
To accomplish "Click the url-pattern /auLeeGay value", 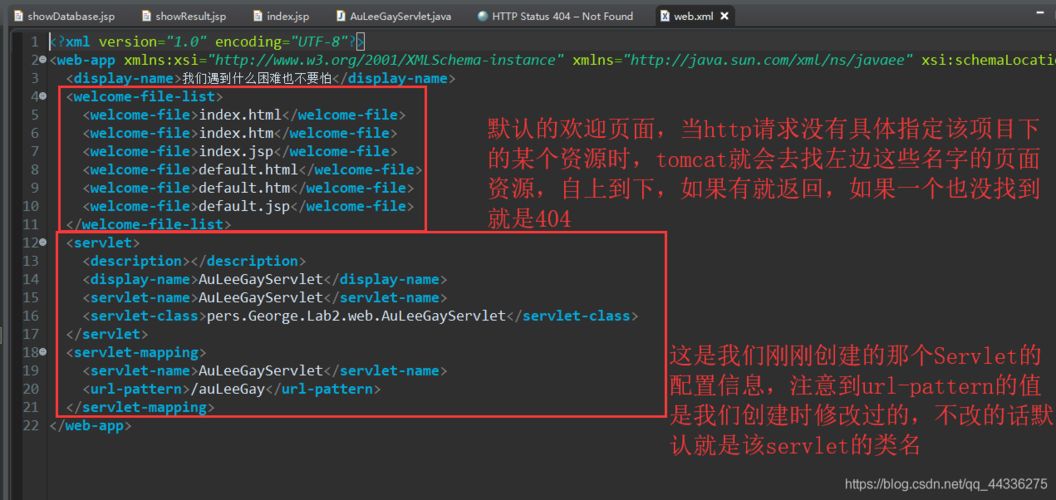I will pos(229,388).
